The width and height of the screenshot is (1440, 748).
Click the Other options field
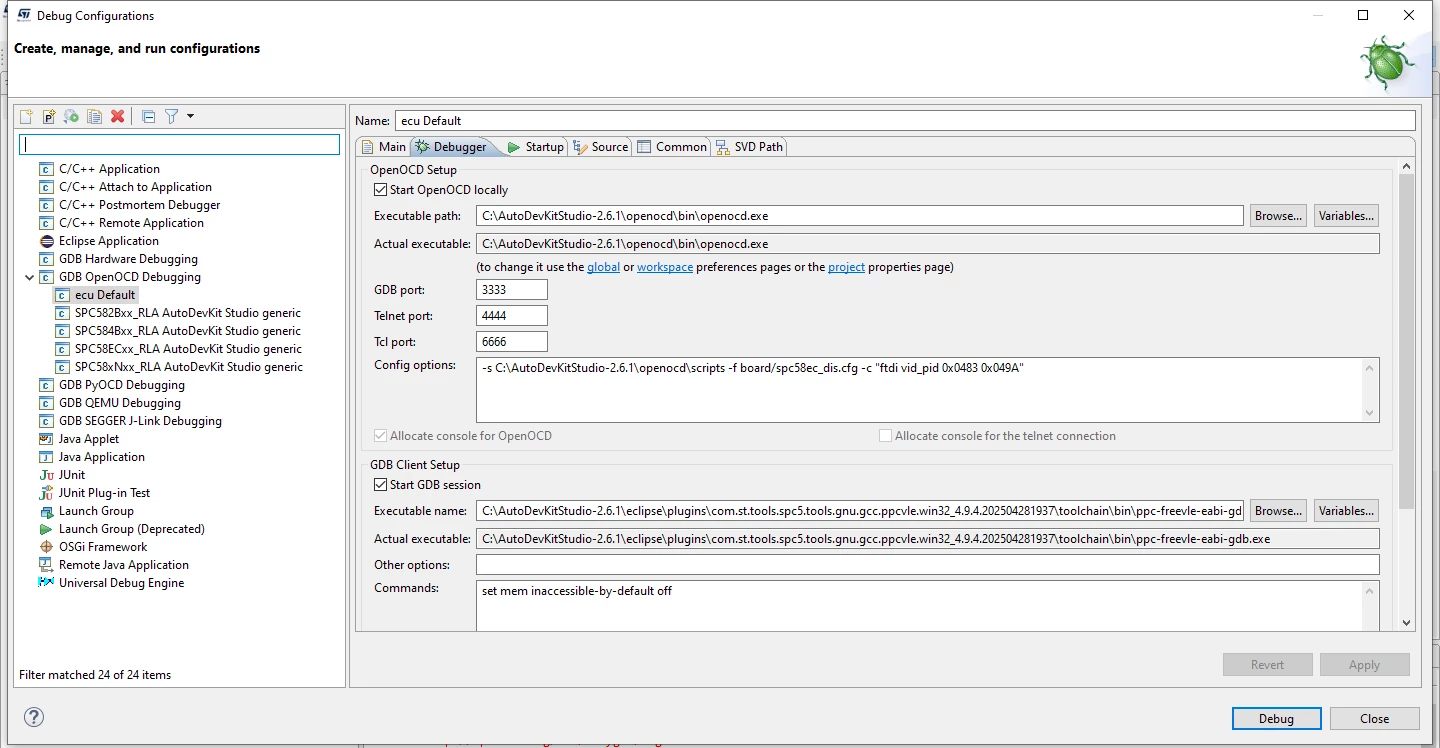(x=928, y=565)
